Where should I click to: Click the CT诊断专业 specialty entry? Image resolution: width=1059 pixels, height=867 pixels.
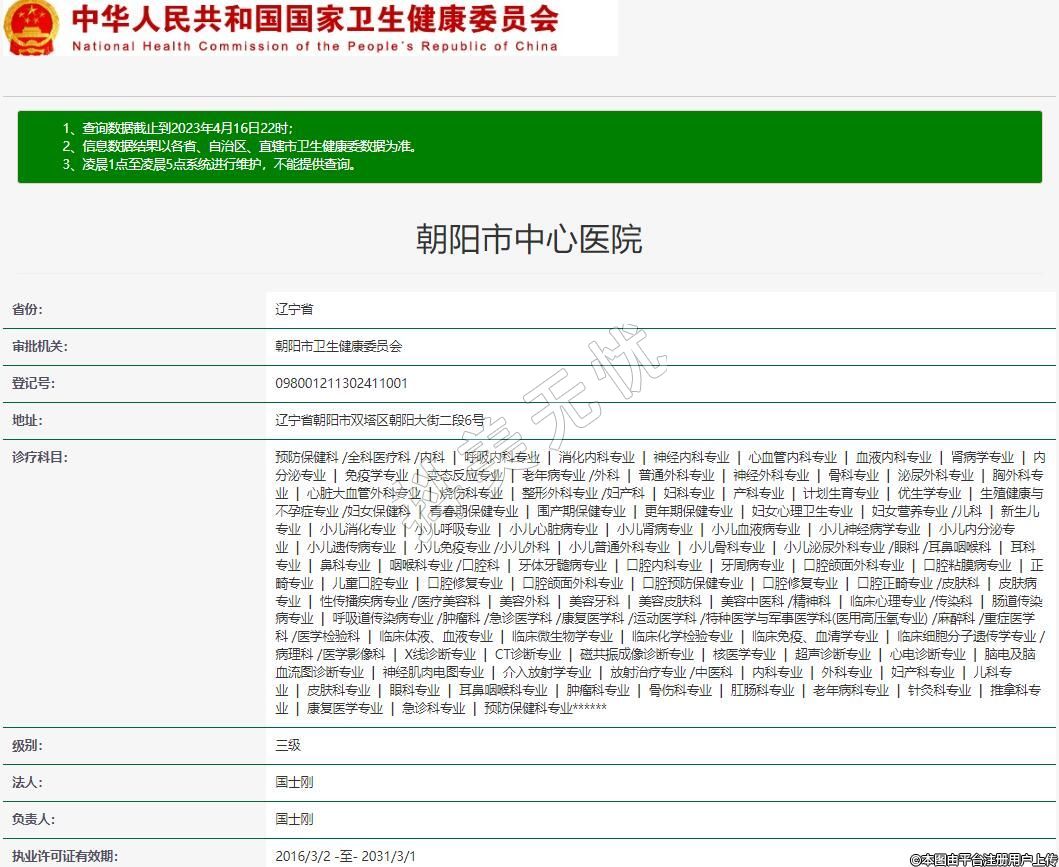[528, 654]
